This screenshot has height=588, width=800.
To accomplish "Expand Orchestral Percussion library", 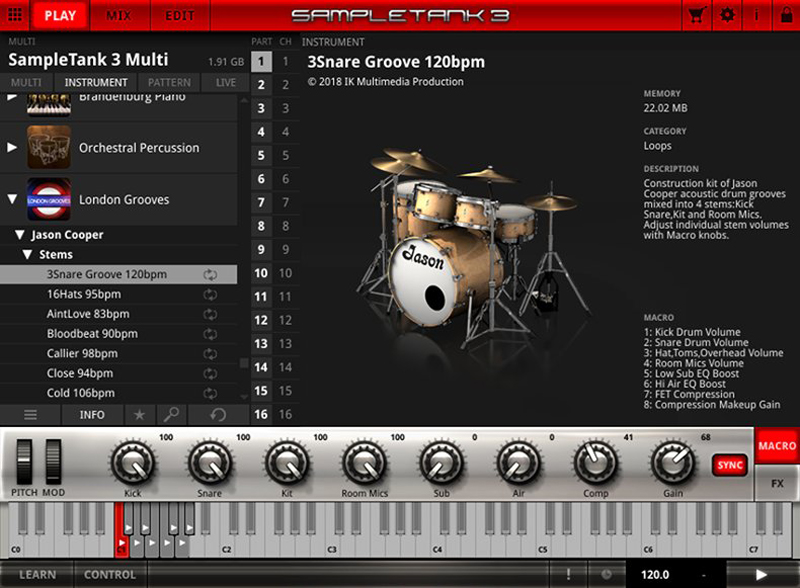I will click(x=12, y=148).
